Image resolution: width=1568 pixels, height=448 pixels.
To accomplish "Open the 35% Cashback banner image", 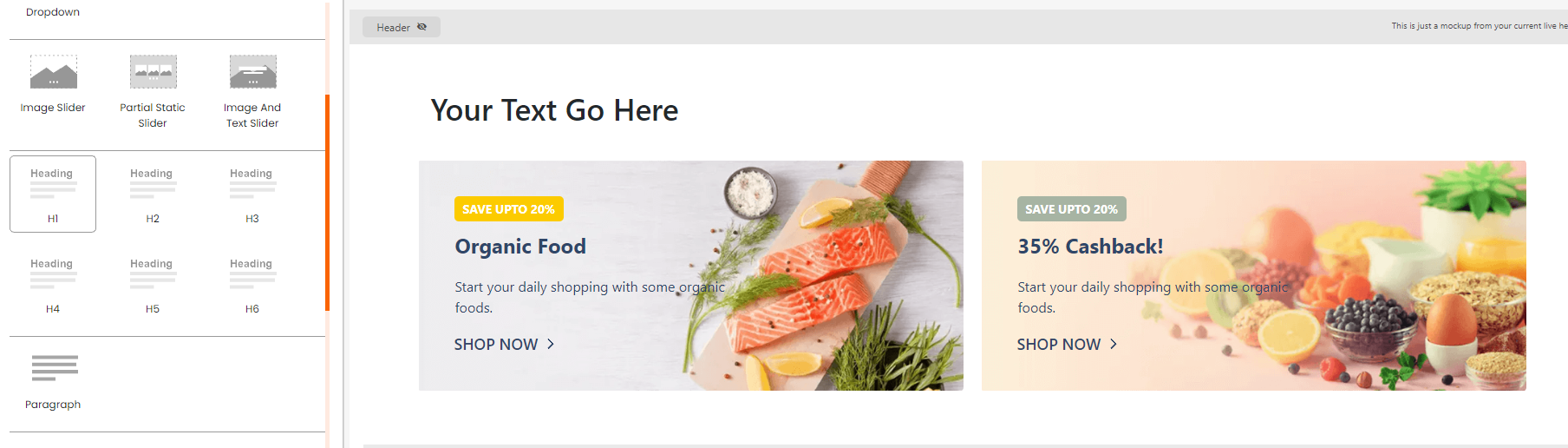I will (1253, 275).
